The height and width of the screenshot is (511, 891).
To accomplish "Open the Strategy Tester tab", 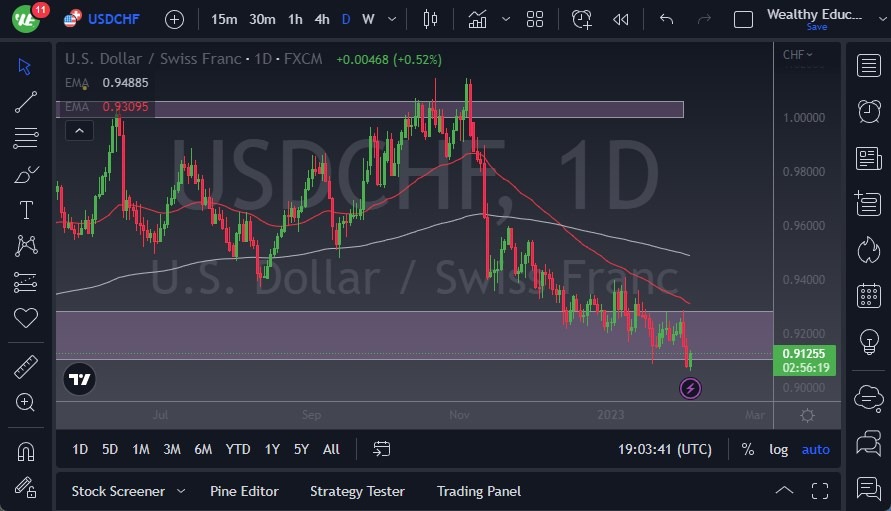I will [x=357, y=491].
